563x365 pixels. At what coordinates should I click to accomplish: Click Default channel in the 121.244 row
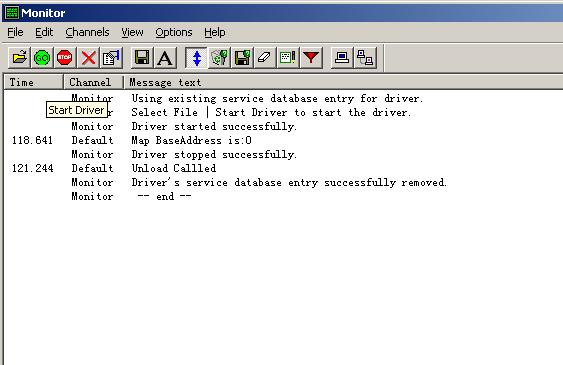click(x=92, y=168)
